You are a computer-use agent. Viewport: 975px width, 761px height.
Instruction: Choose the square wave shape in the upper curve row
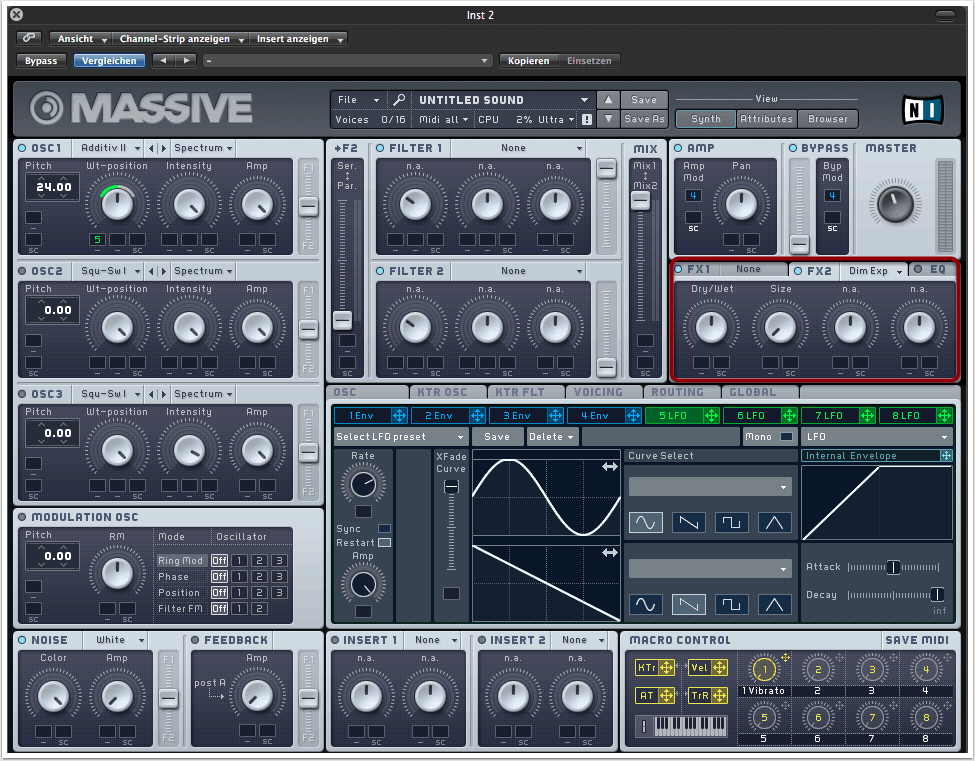(x=731, y=521)
